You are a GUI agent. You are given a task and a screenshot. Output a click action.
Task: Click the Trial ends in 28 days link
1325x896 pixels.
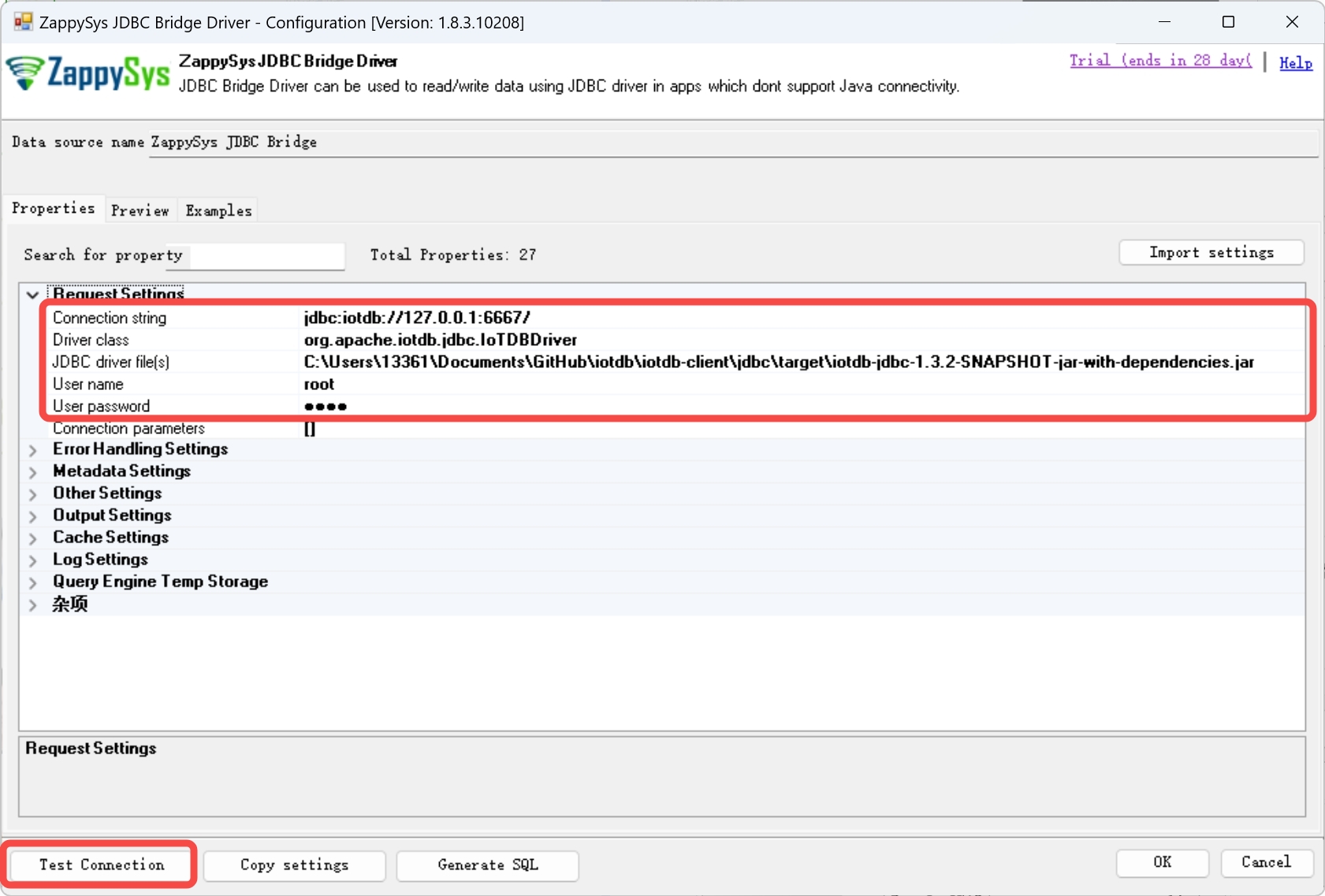(x=1159, y=61)
